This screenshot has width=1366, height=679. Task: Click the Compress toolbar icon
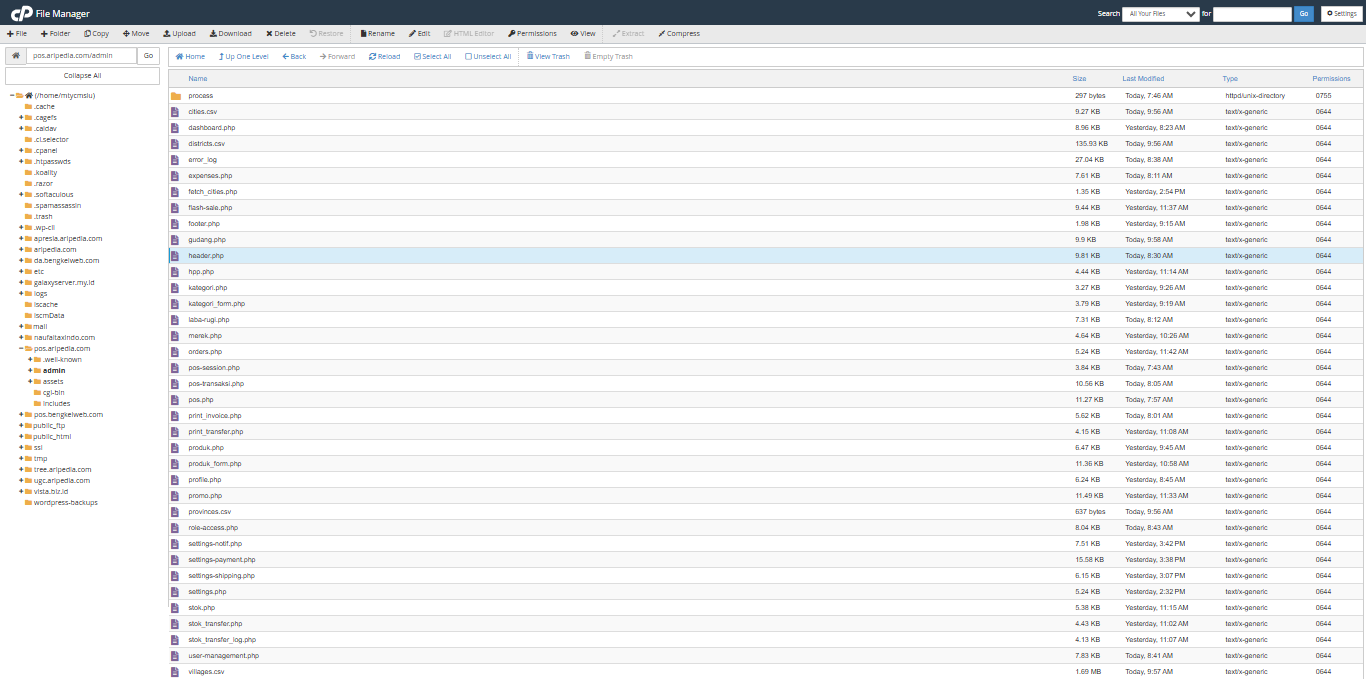pos(661,34)
